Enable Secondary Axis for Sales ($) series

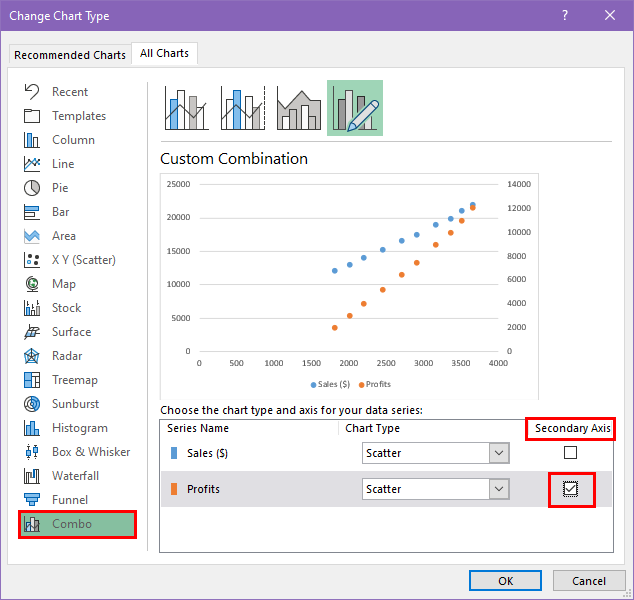(571, 452)
